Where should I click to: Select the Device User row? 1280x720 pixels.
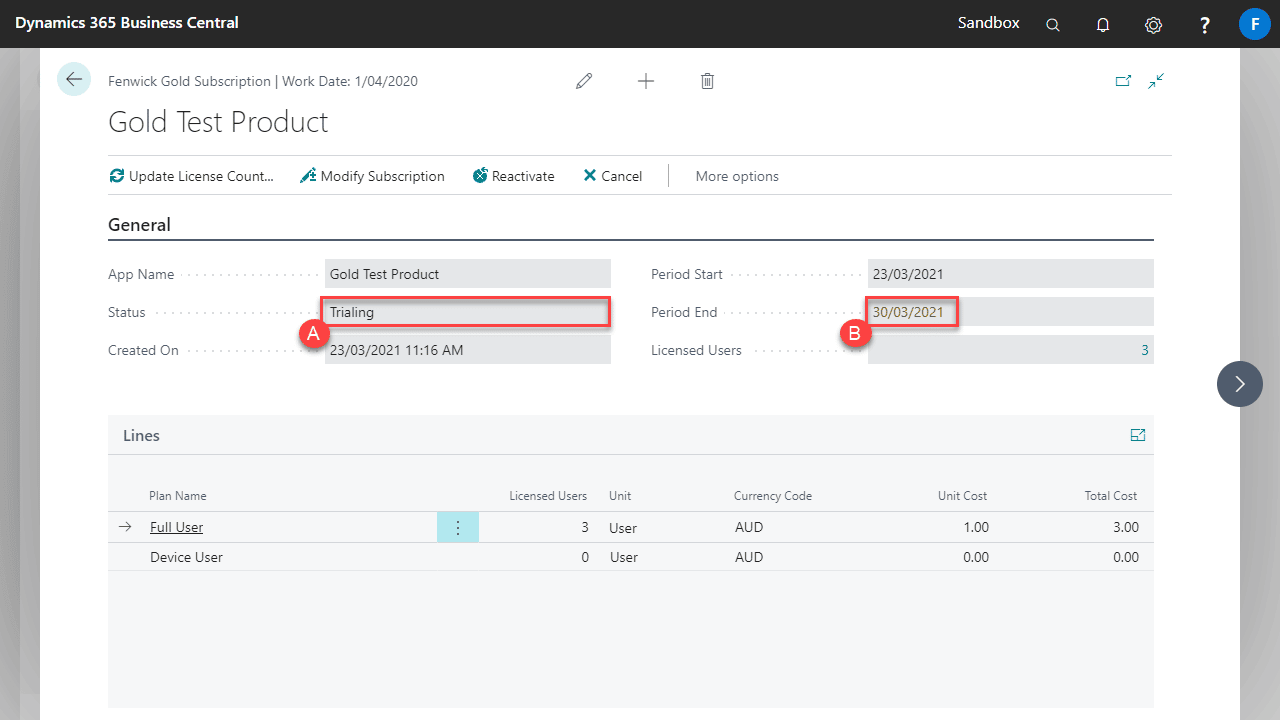point(630,557)
